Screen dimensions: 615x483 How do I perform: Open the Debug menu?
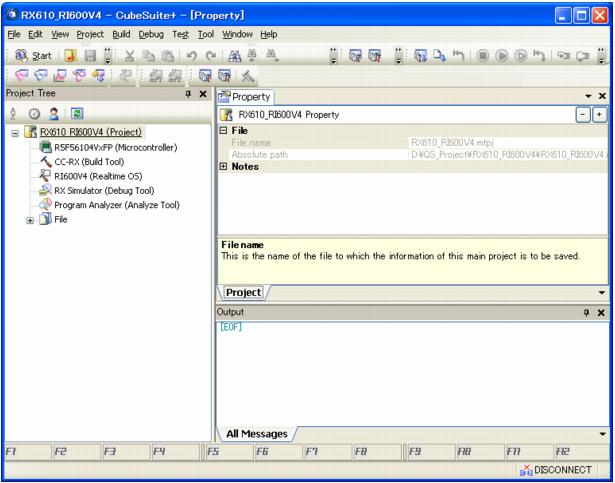pos(152,33)
